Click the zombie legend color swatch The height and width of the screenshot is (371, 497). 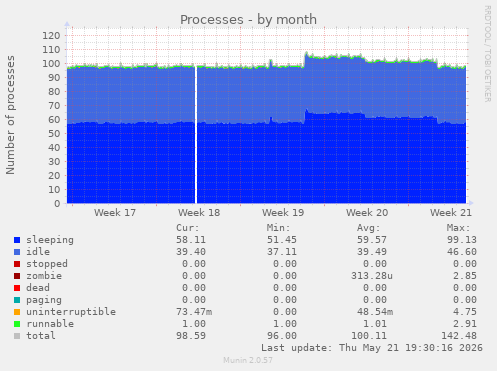tap(17, 276)
